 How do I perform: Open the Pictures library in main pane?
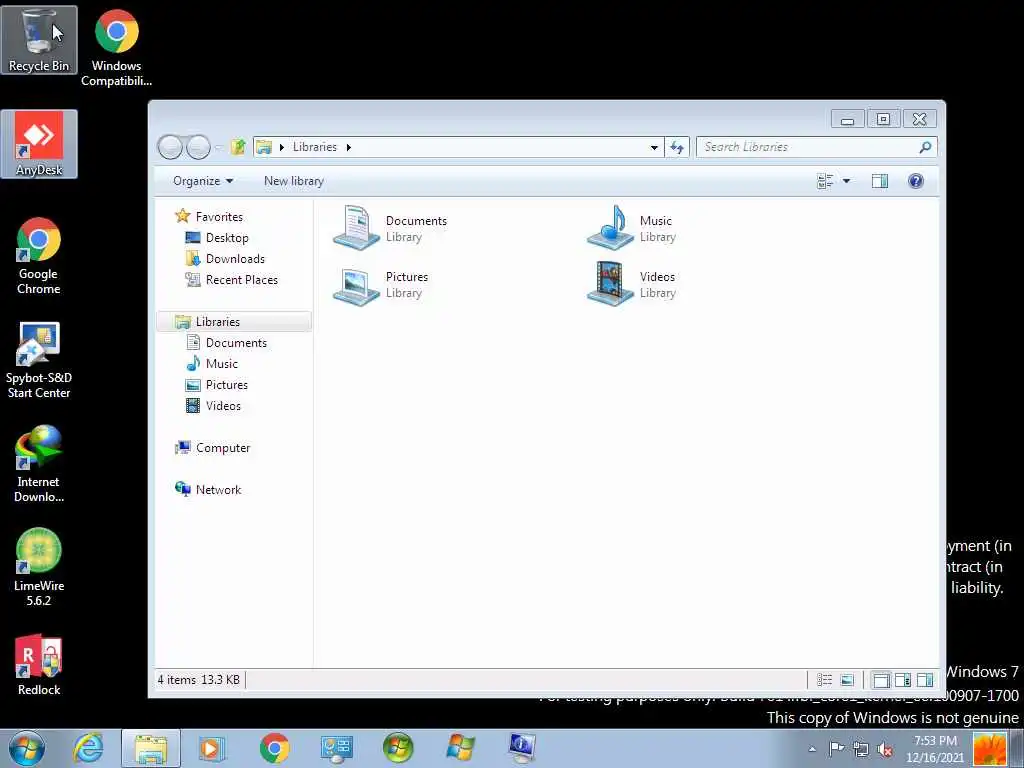[x=381, y=284]
